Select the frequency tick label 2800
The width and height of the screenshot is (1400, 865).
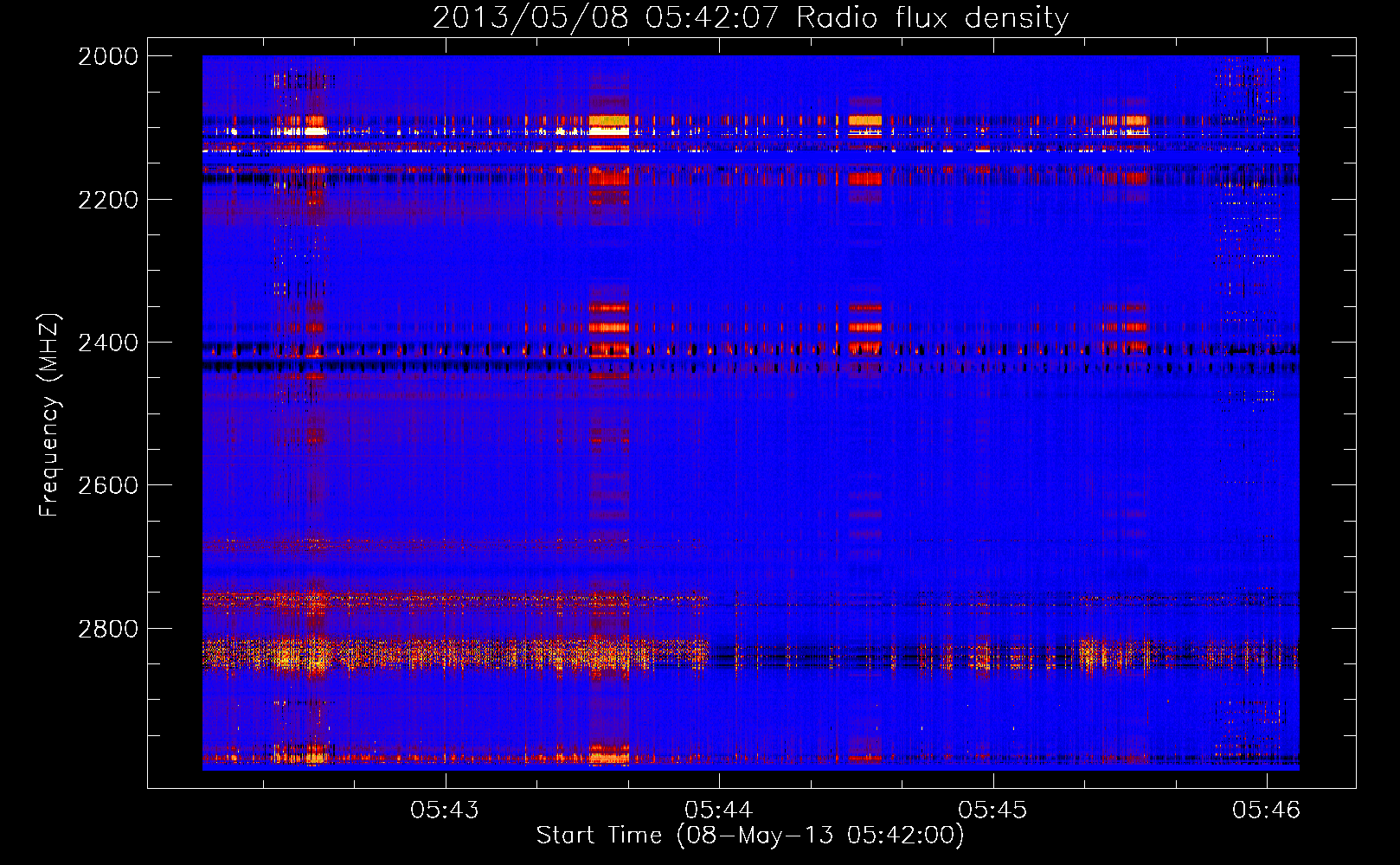pyautogui.click(x=108, y=629)
